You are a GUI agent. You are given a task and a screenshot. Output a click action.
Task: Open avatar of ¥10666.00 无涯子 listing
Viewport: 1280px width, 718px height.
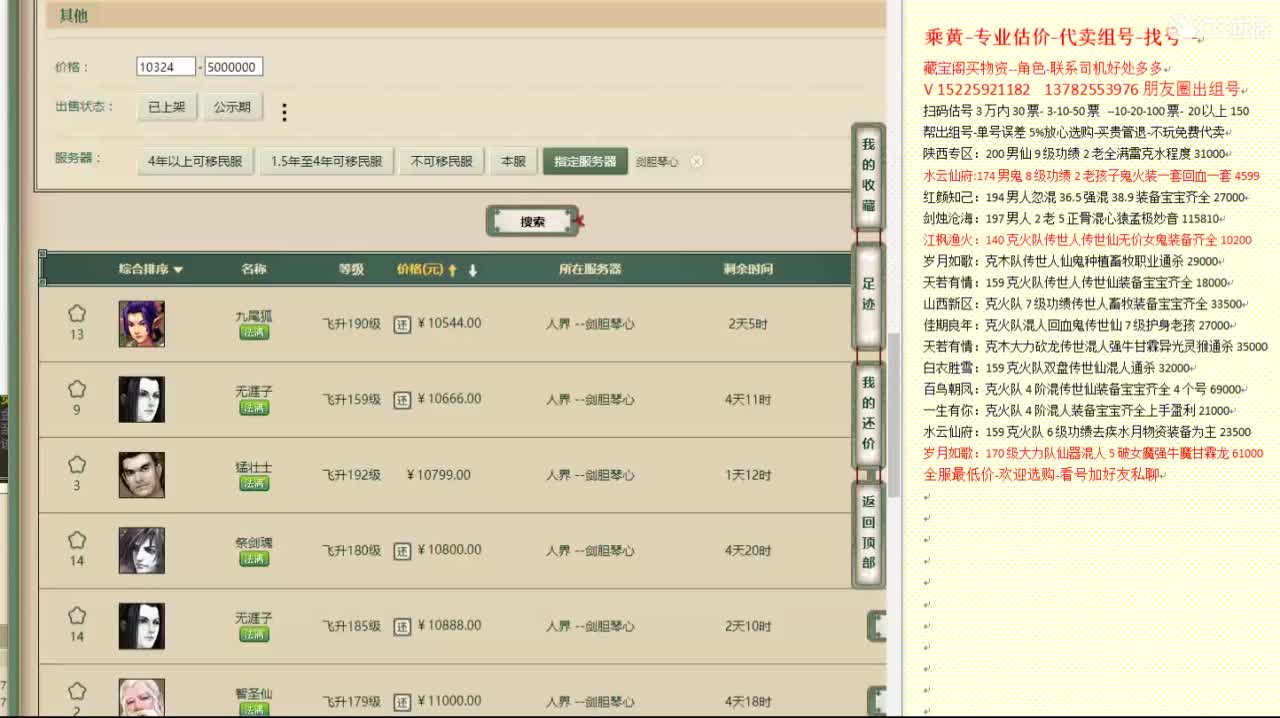(x=142, y=400)
